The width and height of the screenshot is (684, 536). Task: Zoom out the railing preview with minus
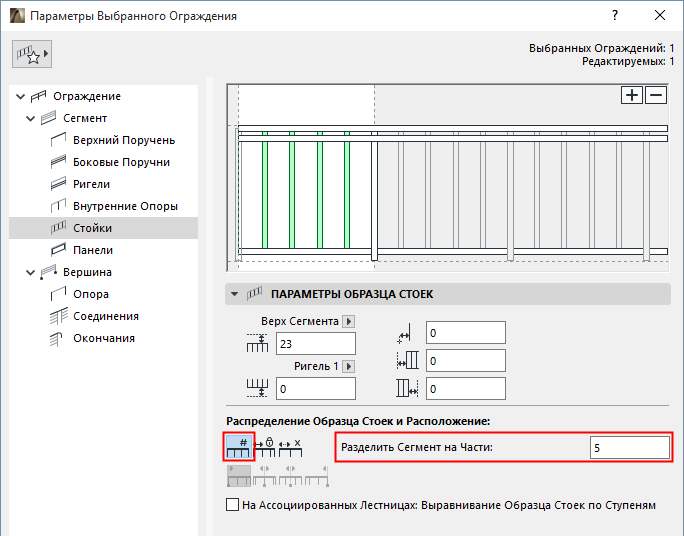[x=656, y=95]
